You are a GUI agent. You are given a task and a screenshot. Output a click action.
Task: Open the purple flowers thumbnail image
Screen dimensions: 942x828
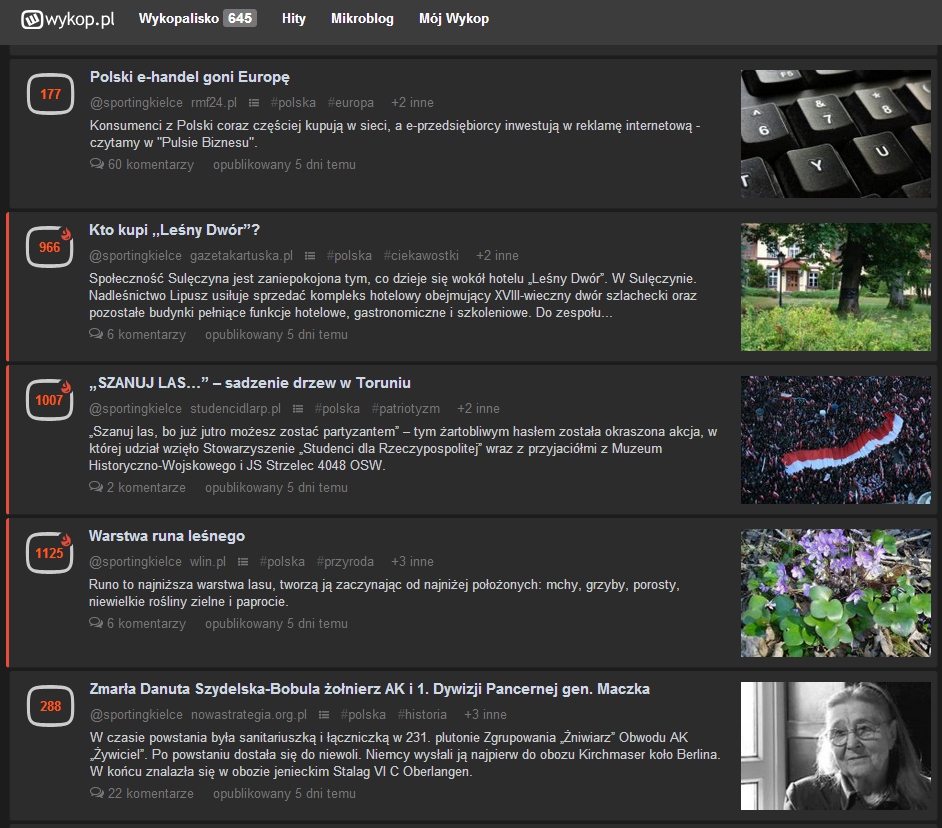[x=835, y=593]
